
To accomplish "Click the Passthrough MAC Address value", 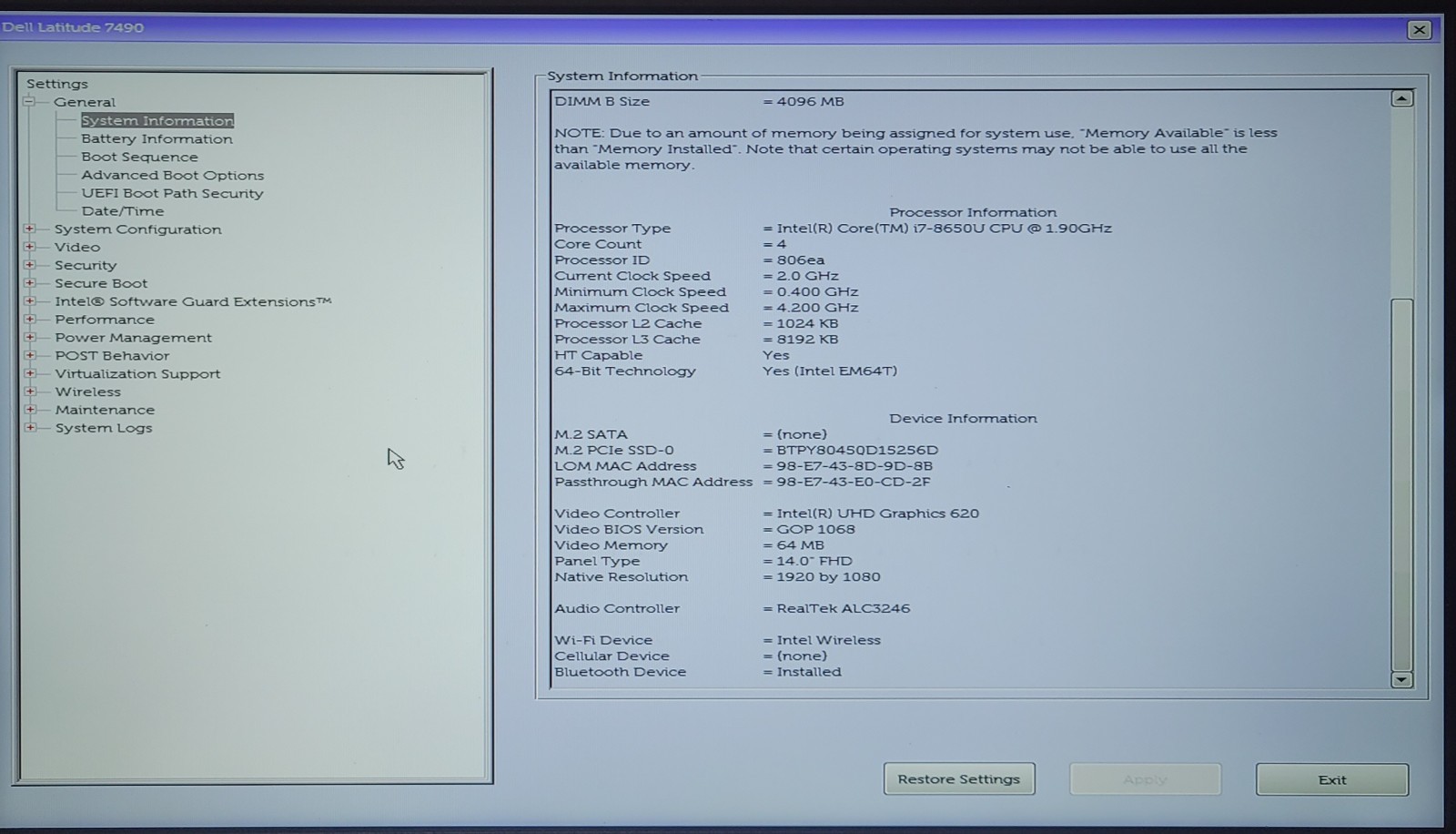I will click(x=854, y=482).
